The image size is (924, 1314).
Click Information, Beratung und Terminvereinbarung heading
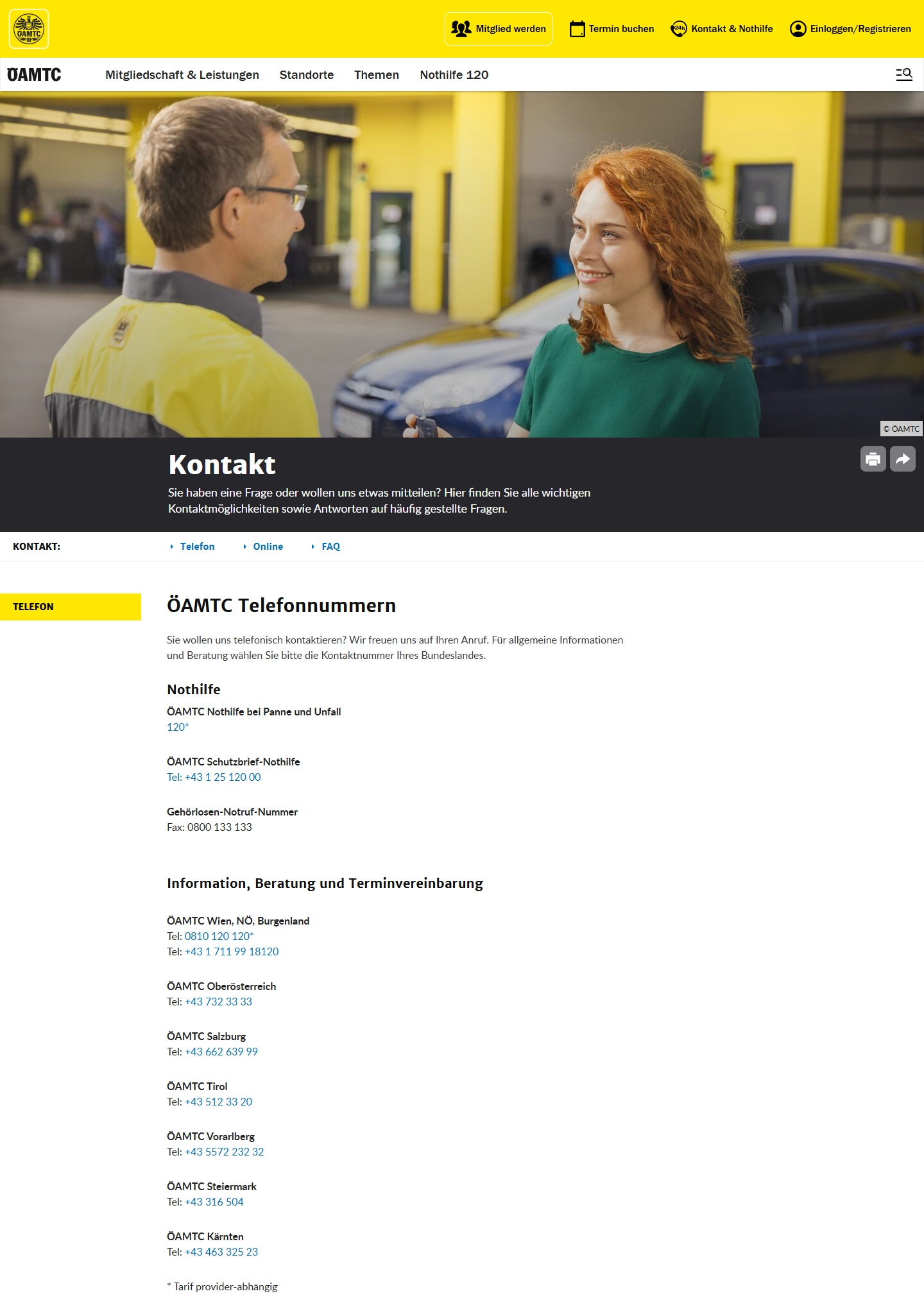pos(325,883)
